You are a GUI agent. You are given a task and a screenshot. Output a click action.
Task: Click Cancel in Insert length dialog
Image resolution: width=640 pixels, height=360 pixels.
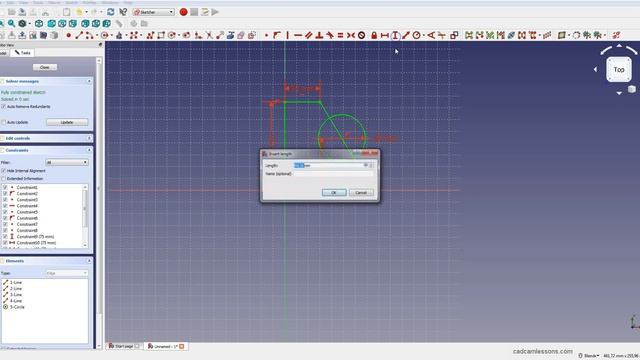361,193
